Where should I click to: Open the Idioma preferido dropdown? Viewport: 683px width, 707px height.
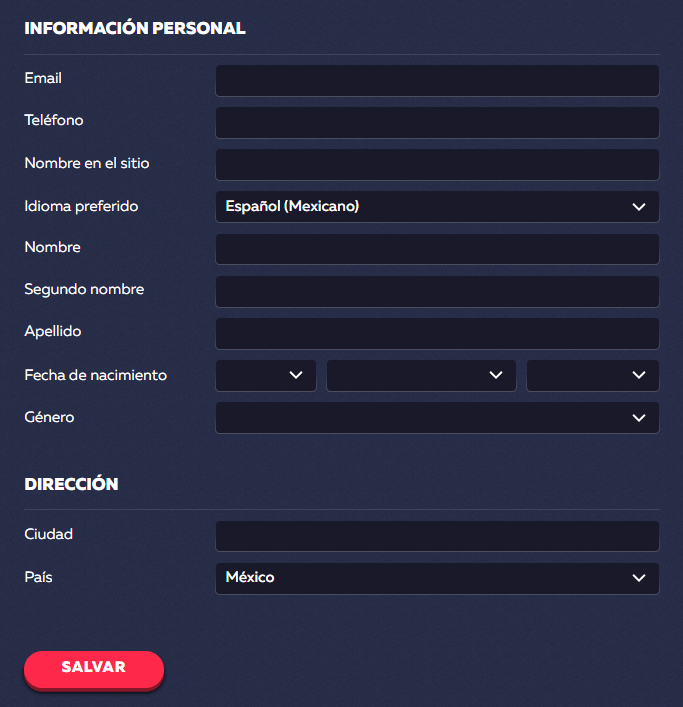click(437, 207)
